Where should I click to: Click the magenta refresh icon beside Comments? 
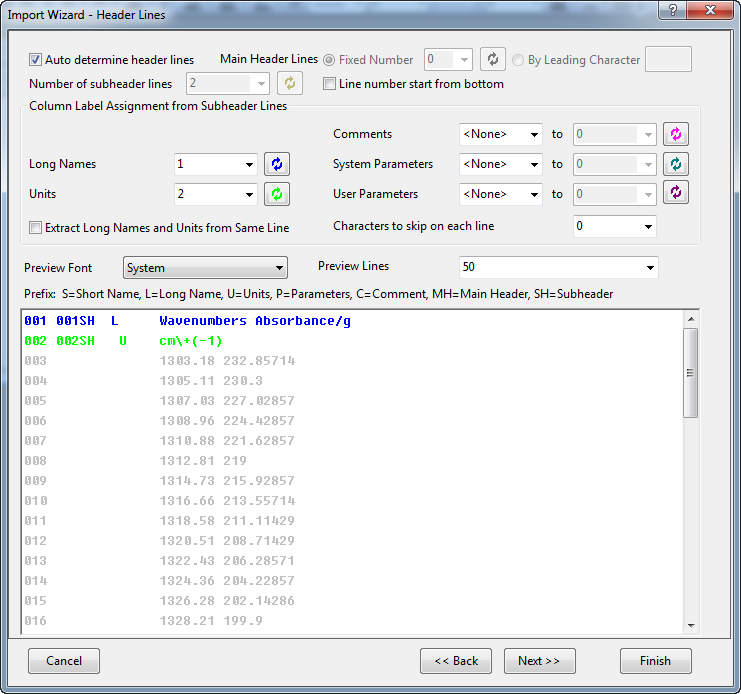pyautogui.click(x=676, y=134)
